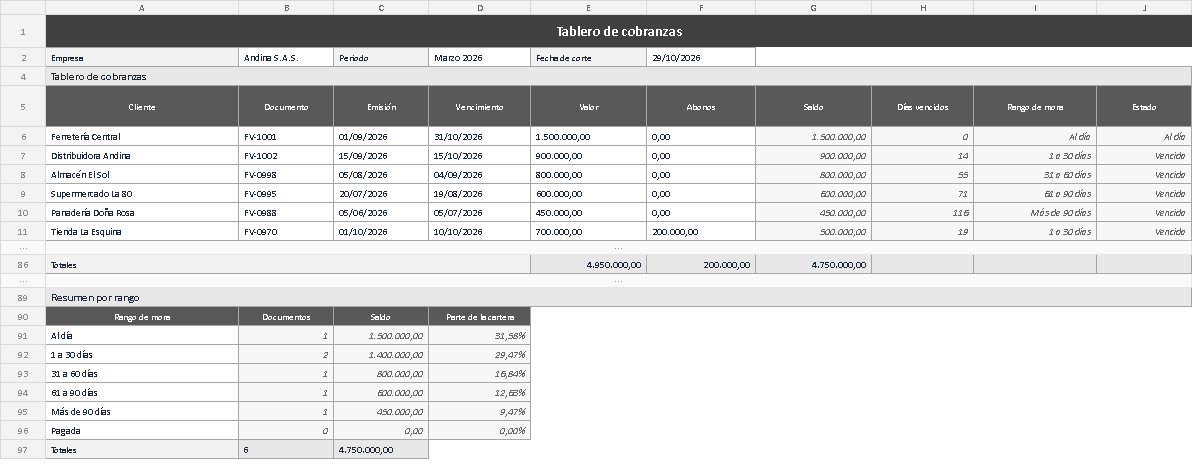
Task: Click document number 'FV-1001'
Action: click(286, 136)
